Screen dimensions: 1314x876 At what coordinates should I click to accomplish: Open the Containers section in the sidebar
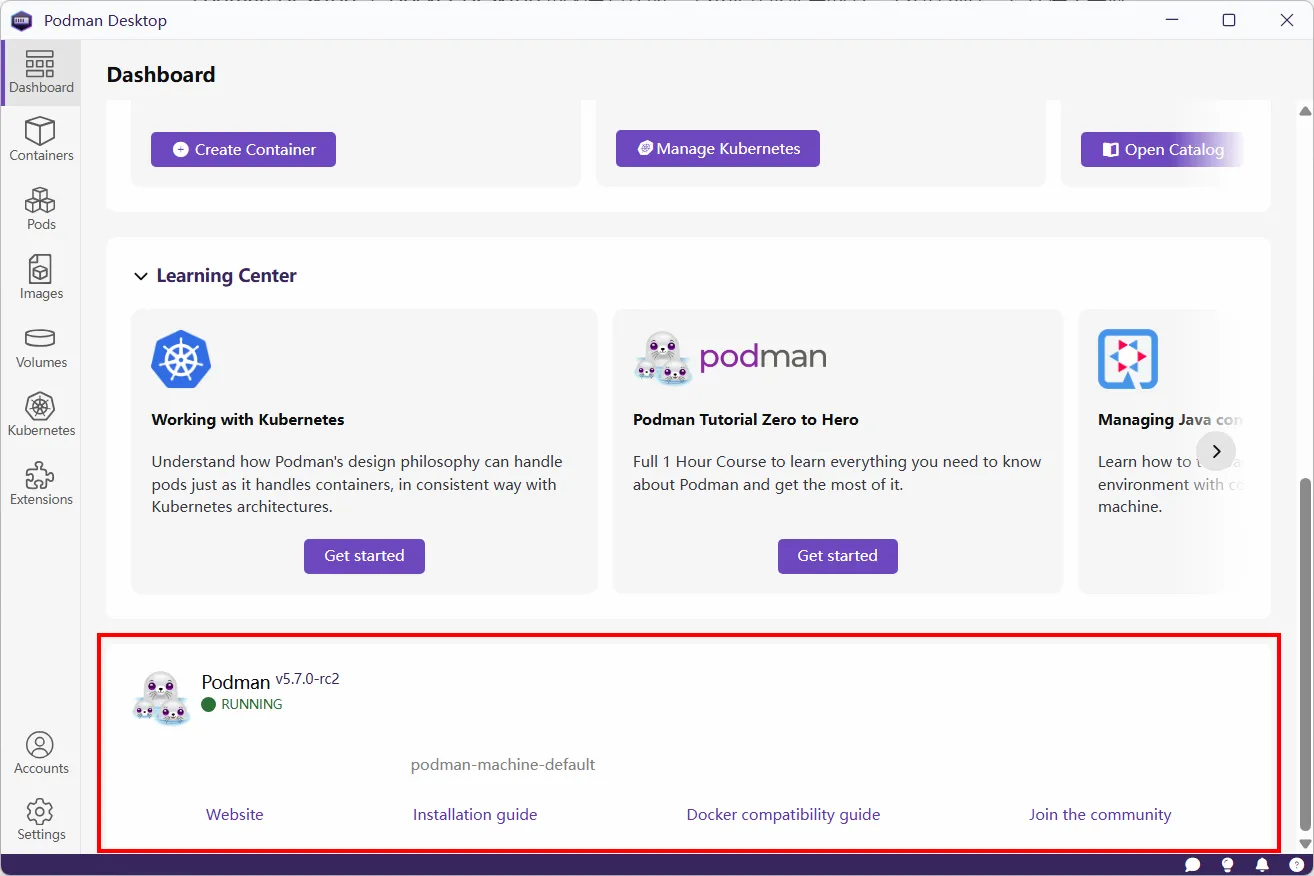[x=41, y=140]
